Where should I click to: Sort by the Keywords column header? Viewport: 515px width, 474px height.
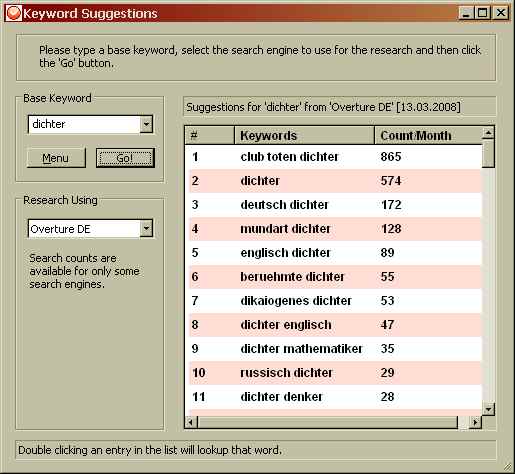tap(304, 136)
